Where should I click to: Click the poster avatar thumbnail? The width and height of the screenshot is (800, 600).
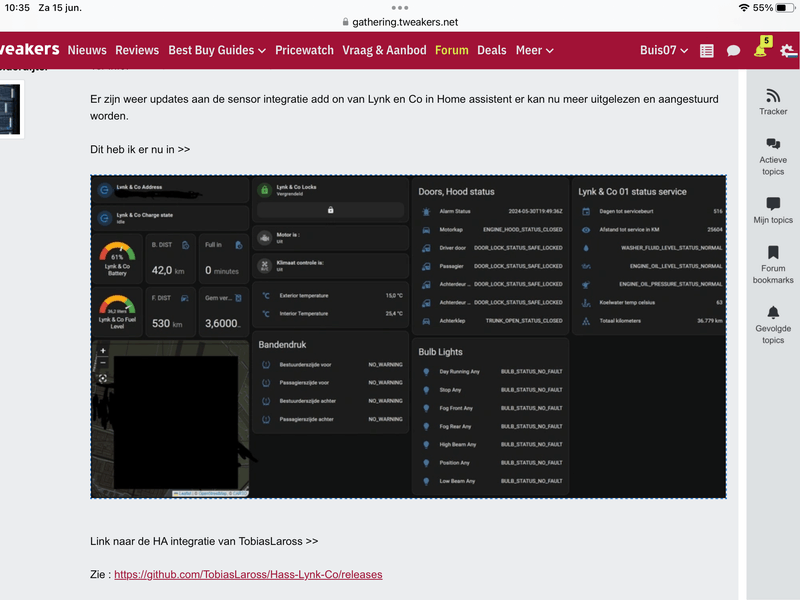click(x=10, y=109)
